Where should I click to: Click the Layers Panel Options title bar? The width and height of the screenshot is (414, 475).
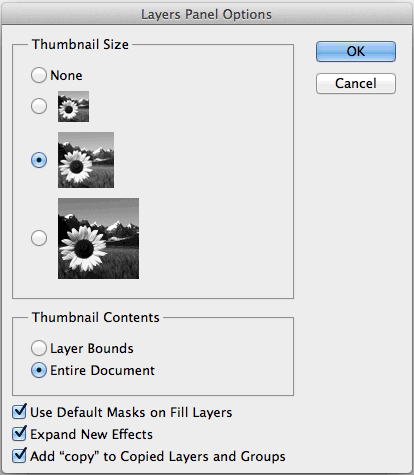point(207,14)
